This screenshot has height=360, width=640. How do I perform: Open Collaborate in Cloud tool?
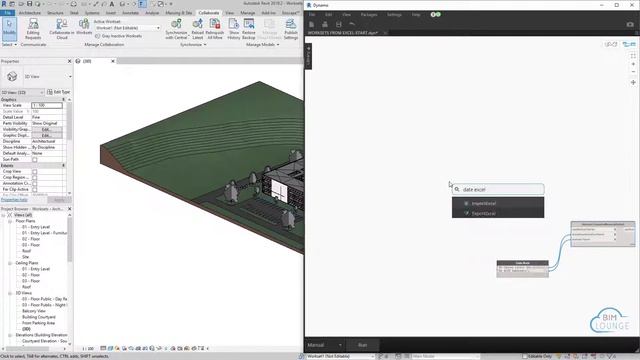coord(62,29)
